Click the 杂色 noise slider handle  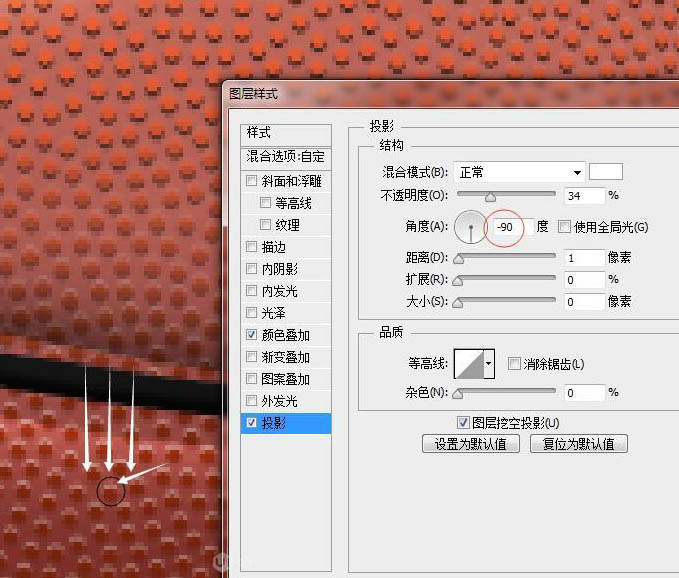pyautogui.click(x=458, y=394)
